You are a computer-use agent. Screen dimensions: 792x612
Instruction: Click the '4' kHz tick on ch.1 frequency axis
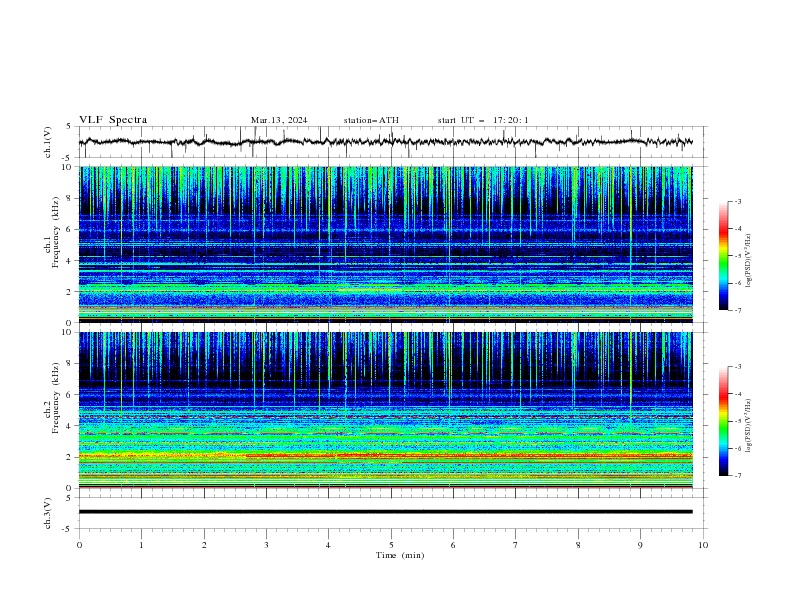(x=69, y=261)
